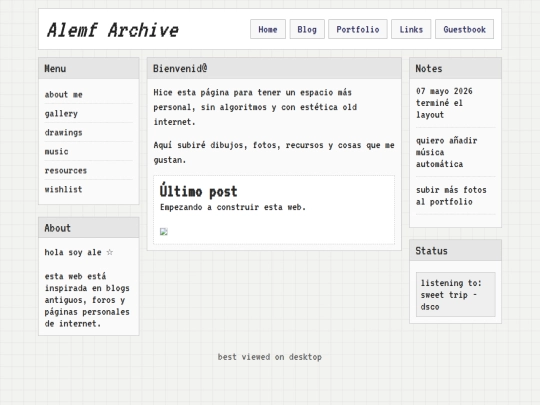The width and height of the screenshot is (540, 405).
Task: Click the 'Aquí subiré dibujos' paragraph
Action: (274, 152)
